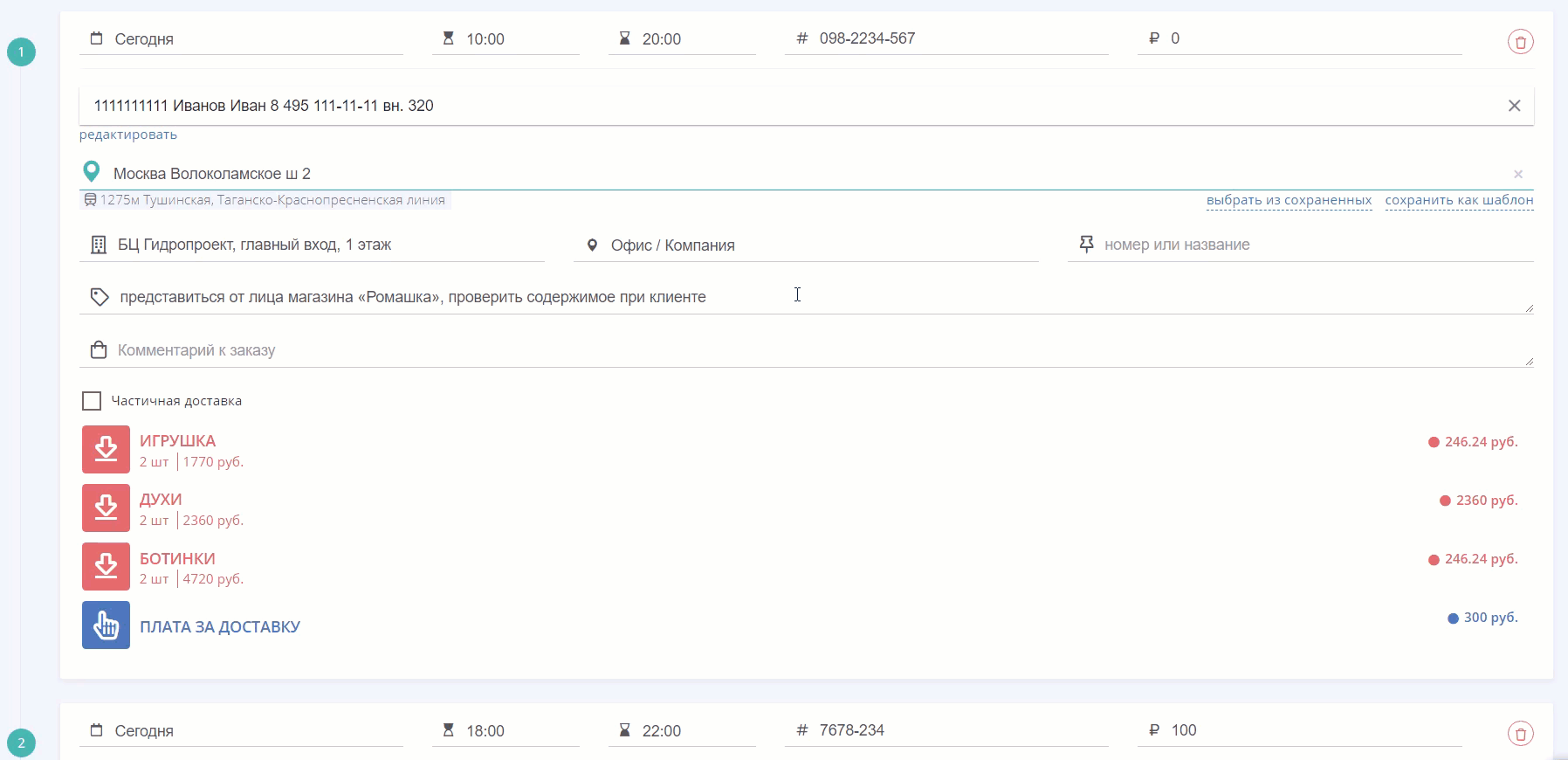Click the ruble icon beside amount 100
Viewport: 1568px width, 760px height.
pos(1154,730)
